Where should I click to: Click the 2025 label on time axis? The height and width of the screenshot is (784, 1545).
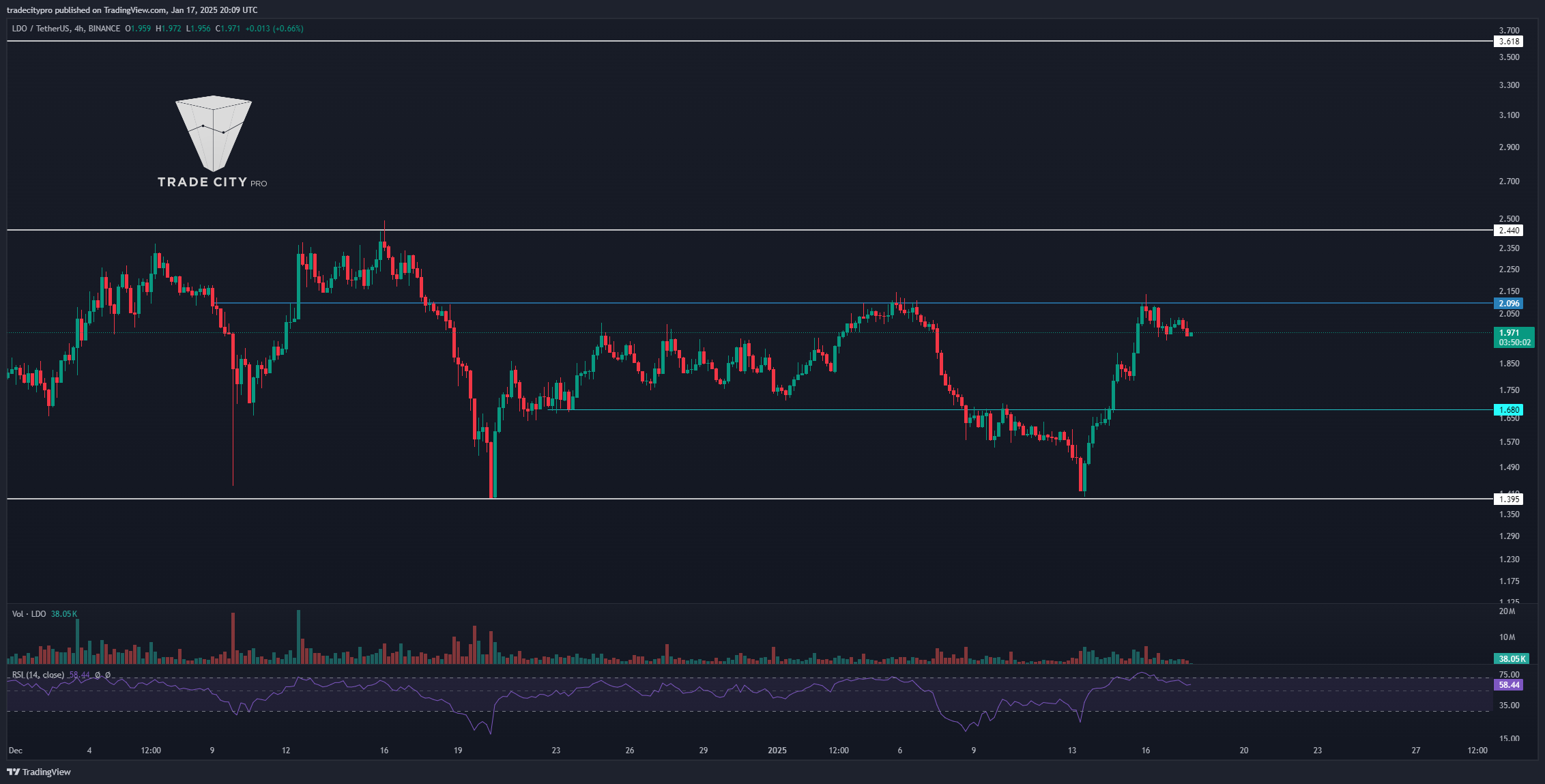[777, 751]
